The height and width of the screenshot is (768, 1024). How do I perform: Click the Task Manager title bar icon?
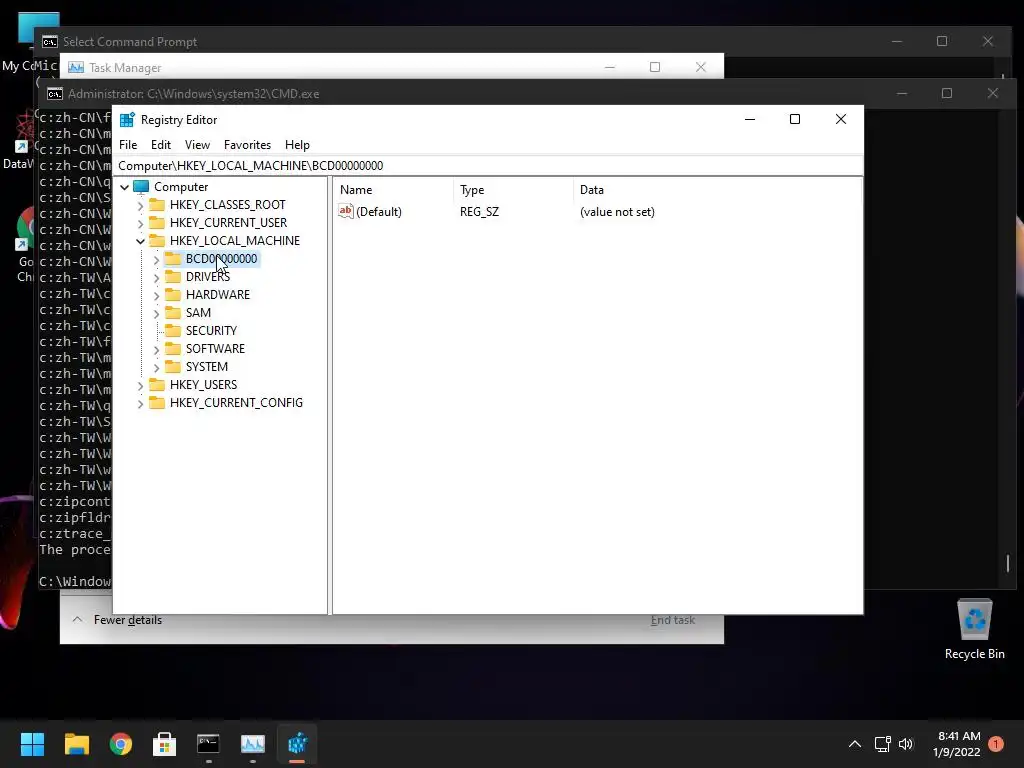click(x=76, y=67)
